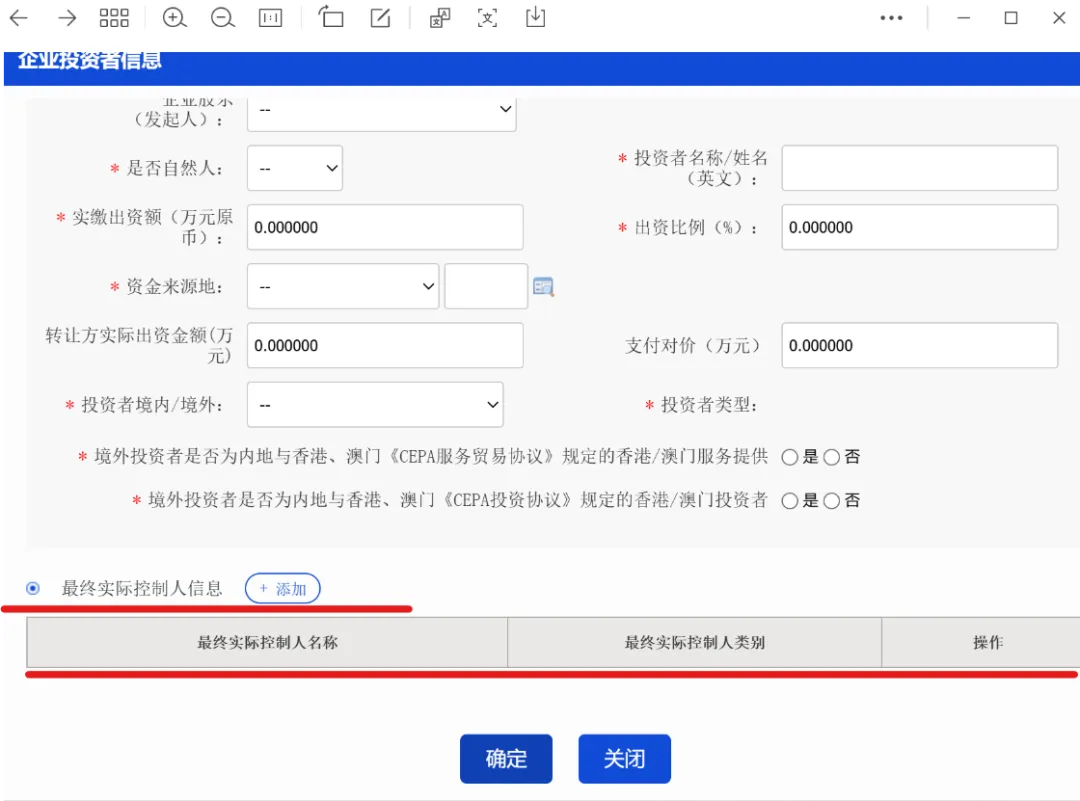This screenshot has width=1080, height=801.
Task: Open the region selector icon beside 资金来源地 field
Action: (x=543, y=286)
